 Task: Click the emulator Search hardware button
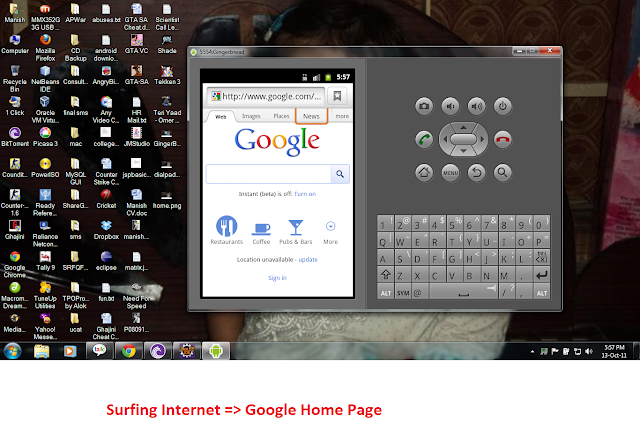[x=502, y=173]
